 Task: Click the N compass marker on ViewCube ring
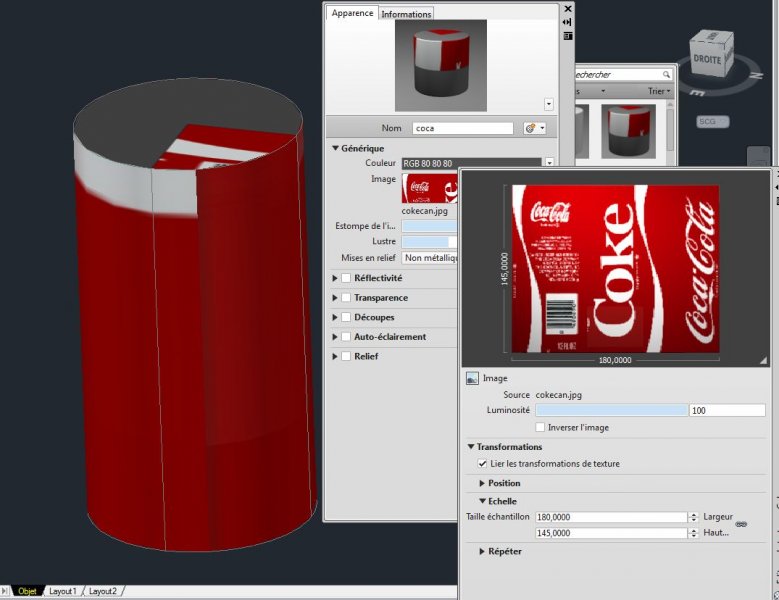756,76
